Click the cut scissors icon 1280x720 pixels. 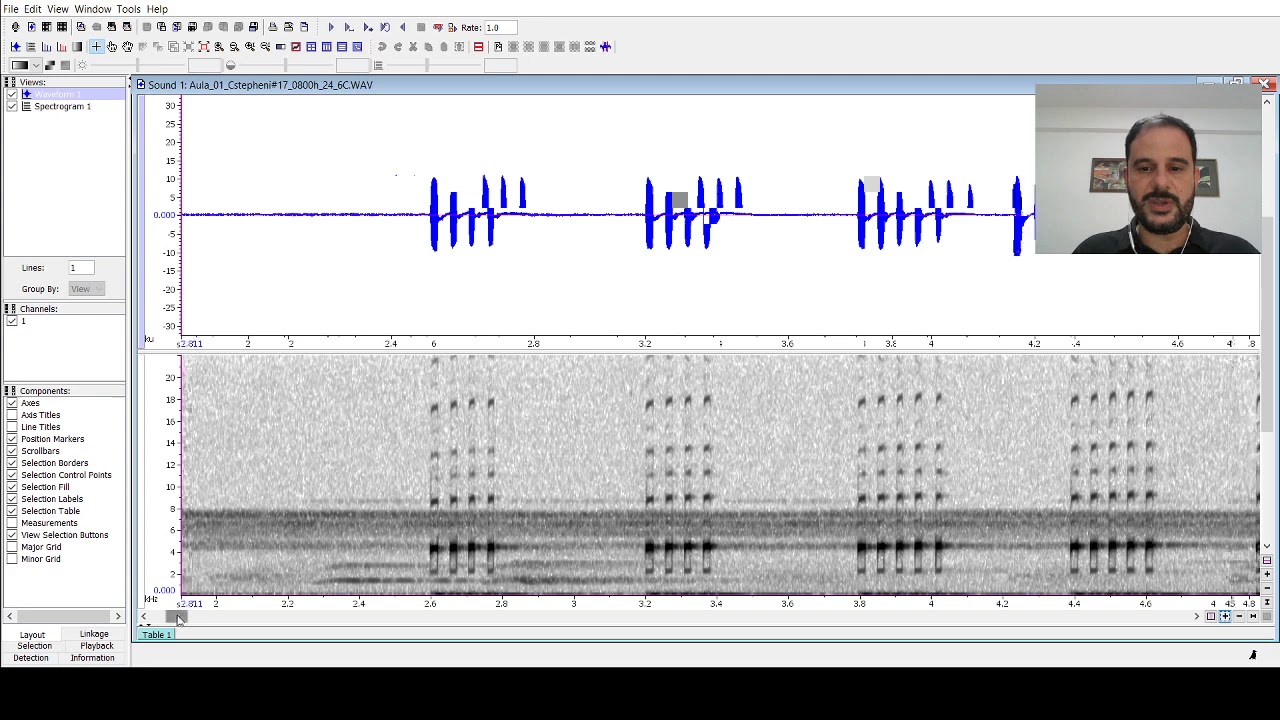413,47
